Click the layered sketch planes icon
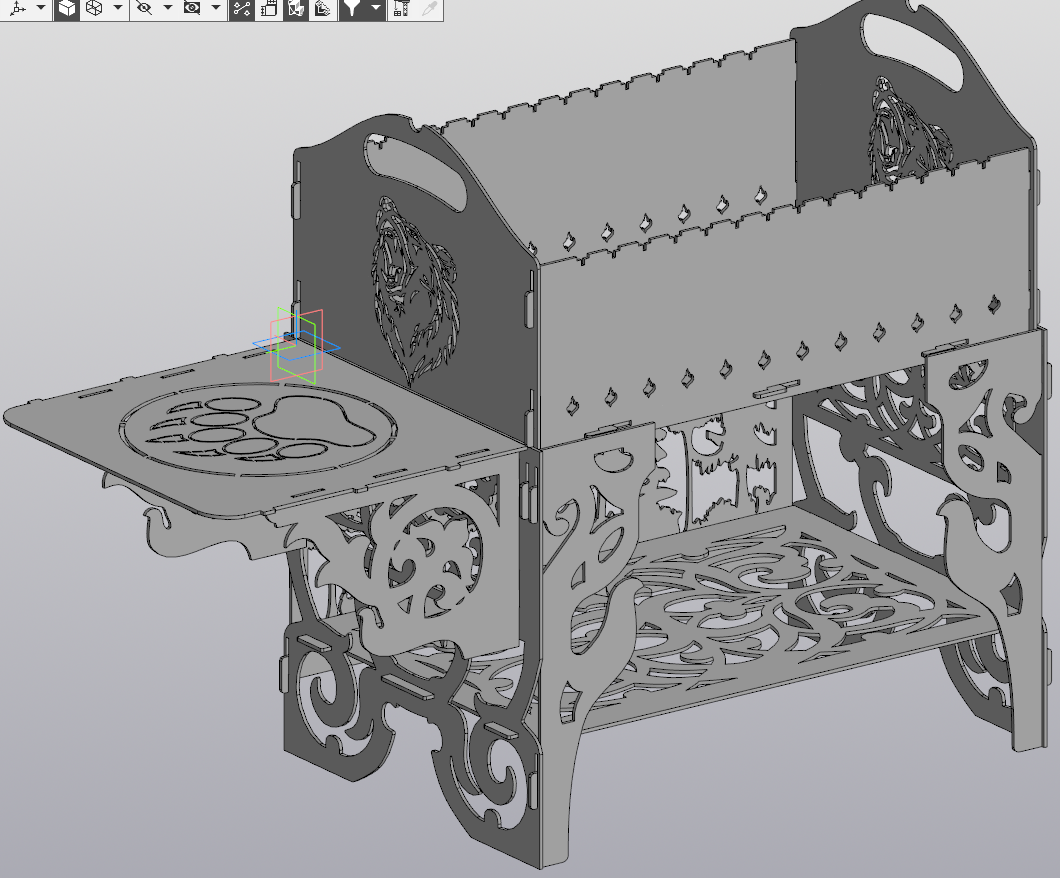Viewport: 1060px width, 878px height. point(322,8)
